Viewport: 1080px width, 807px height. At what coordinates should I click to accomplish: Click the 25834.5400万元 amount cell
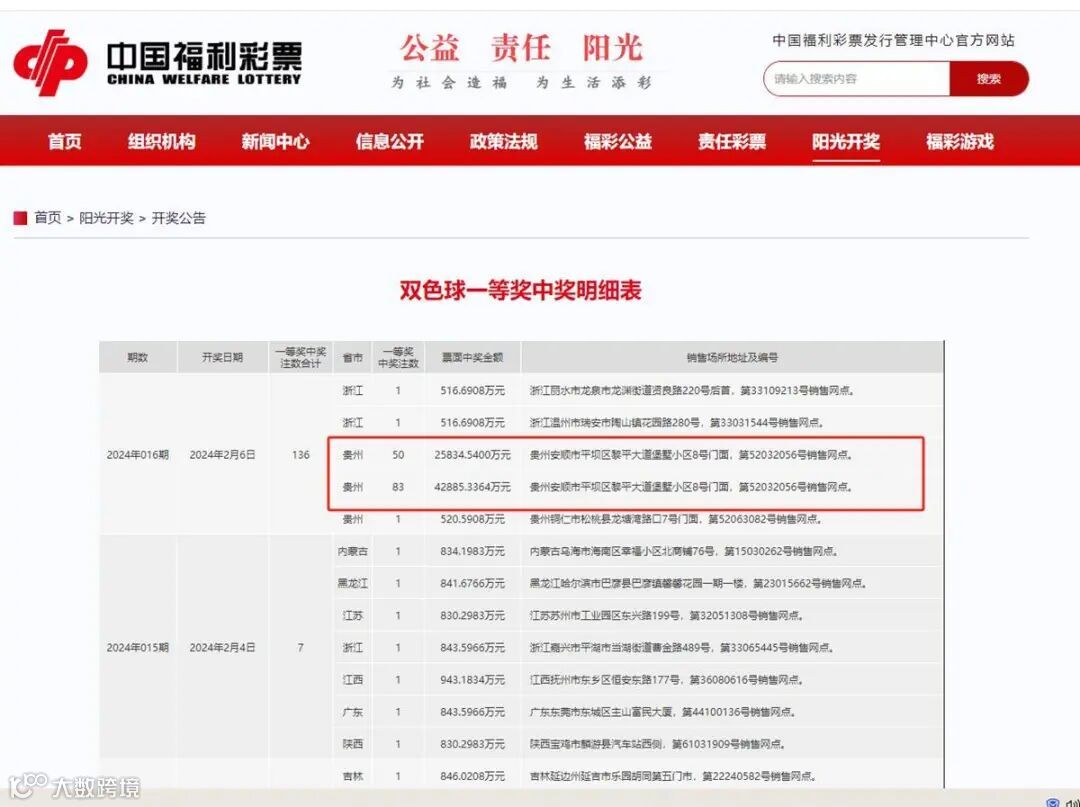click(x=472, y=455)
